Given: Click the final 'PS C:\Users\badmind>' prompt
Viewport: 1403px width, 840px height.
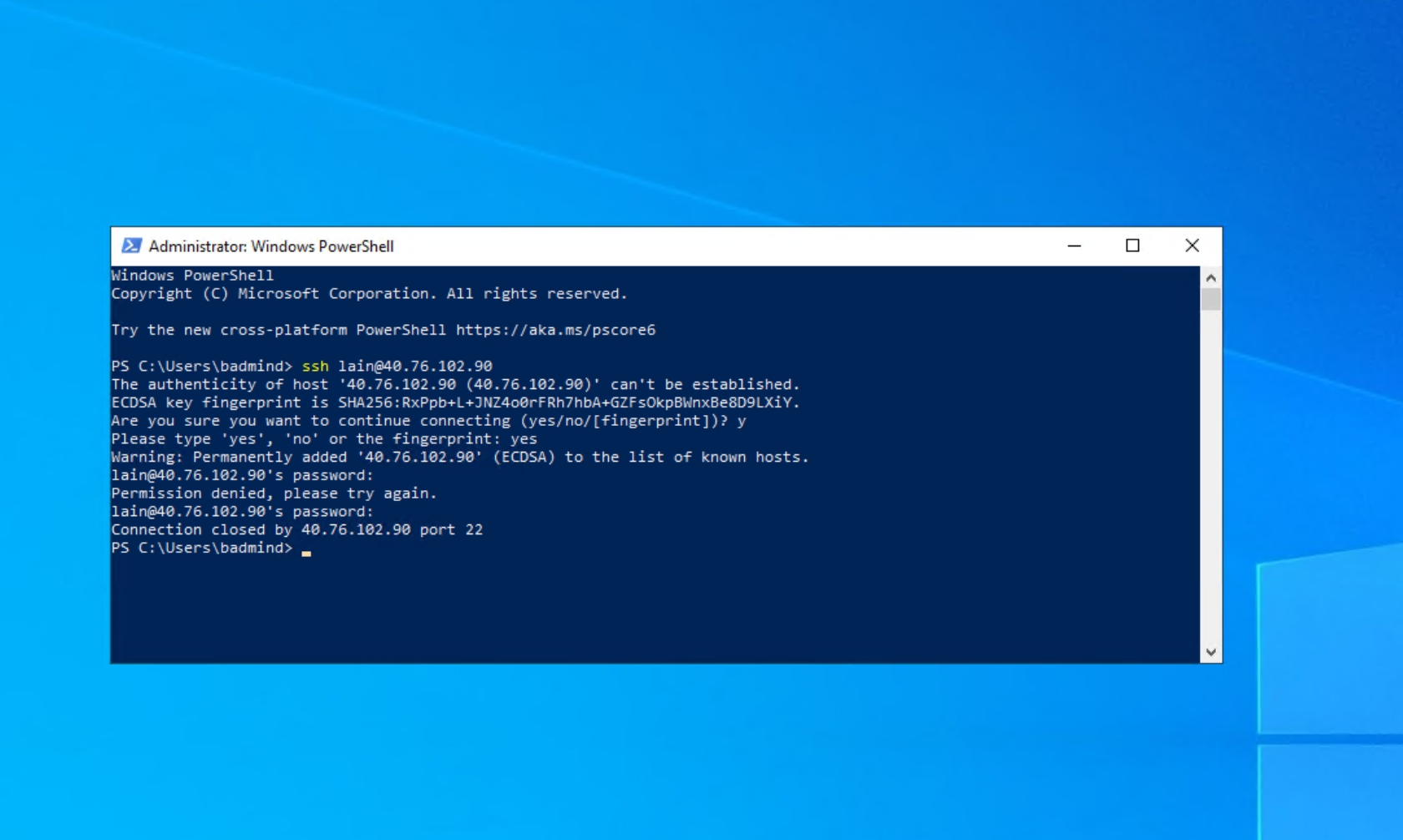Looking at the screenshot, I should 202,548.
